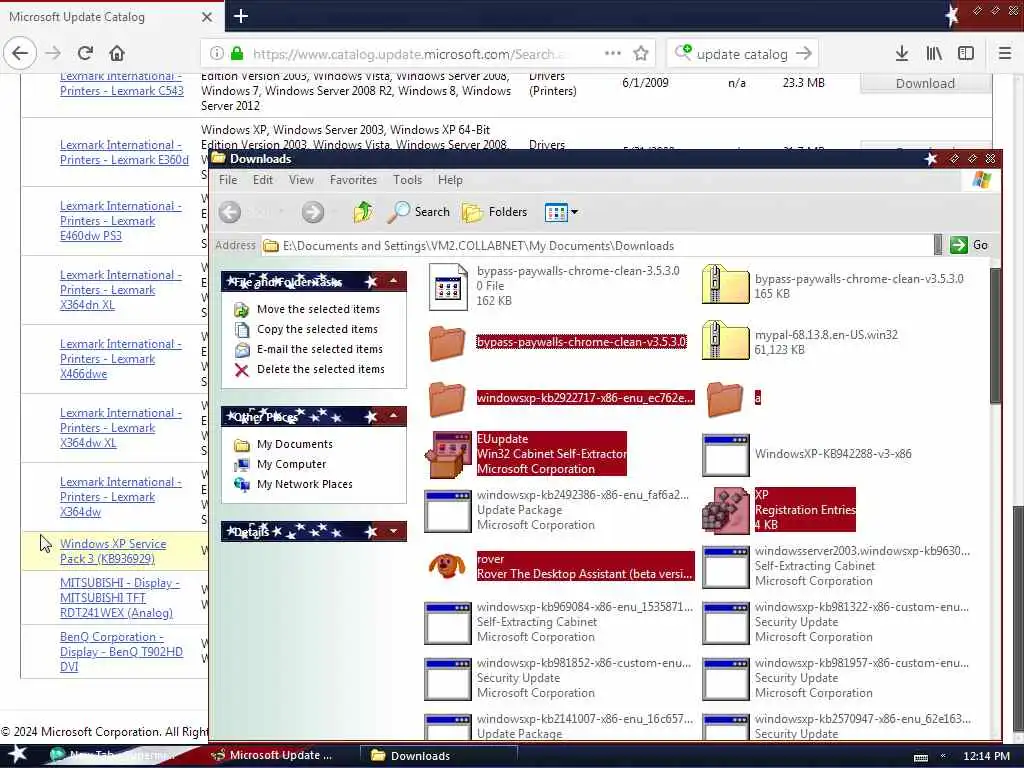Viewport: 1024px width, 768px height.
Task: Click Copy the selected items
Action: (317, 329)
